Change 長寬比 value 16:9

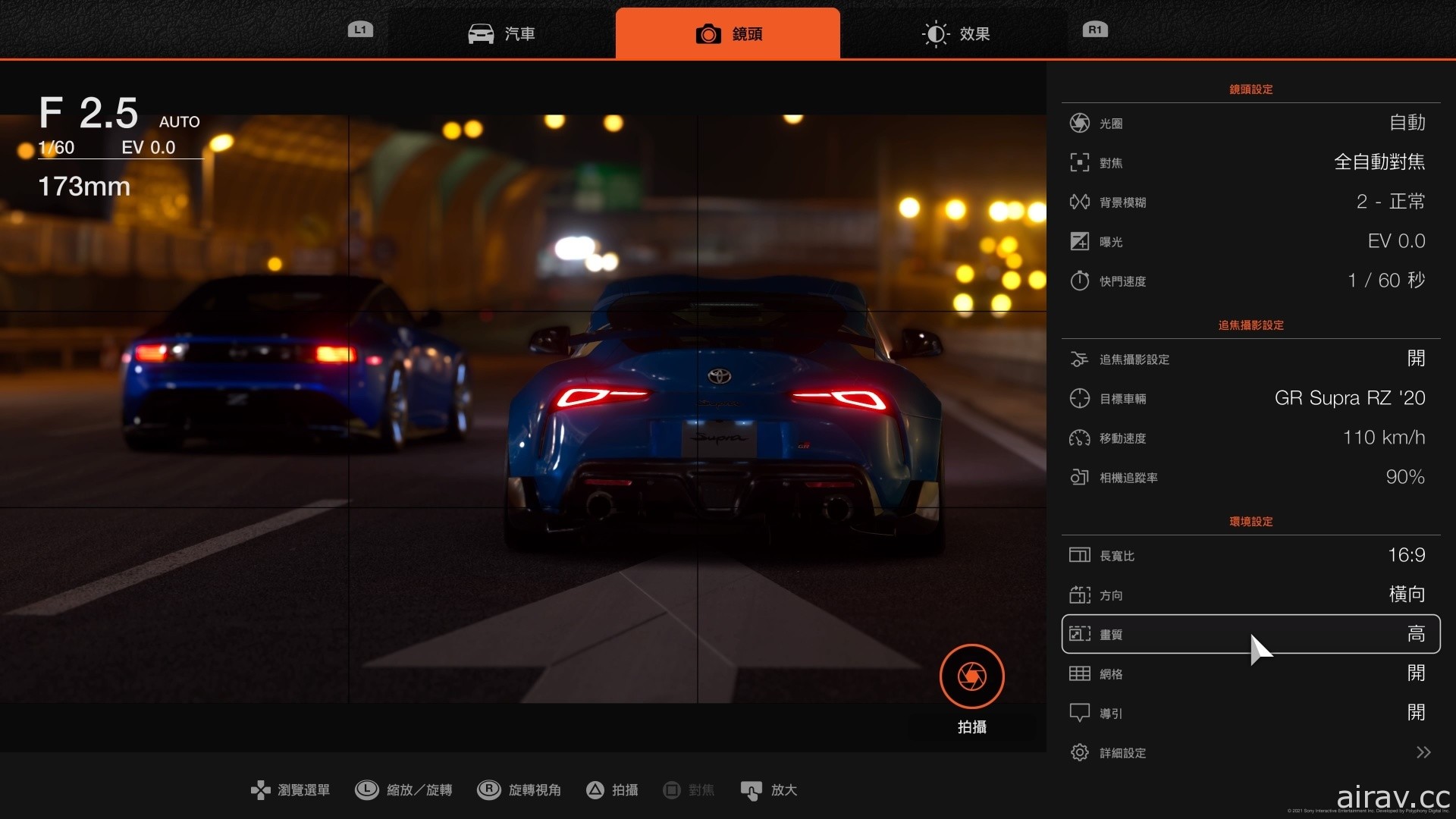coord(1407,555)
